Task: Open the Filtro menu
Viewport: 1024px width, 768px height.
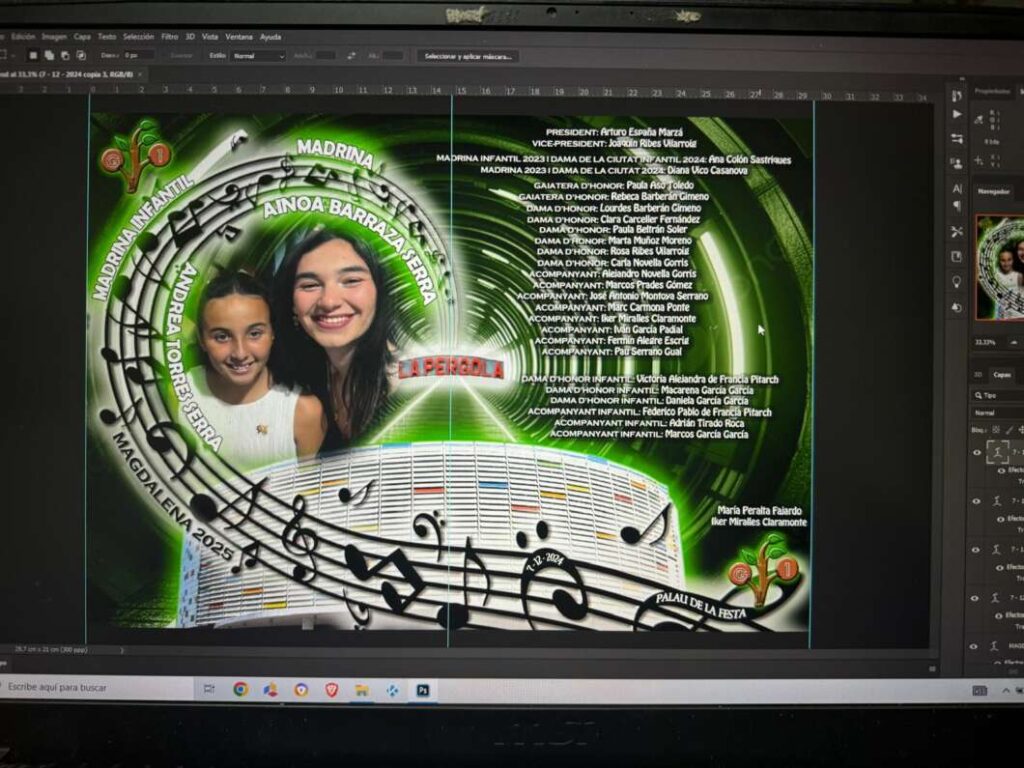Action: tap(169, 36)
